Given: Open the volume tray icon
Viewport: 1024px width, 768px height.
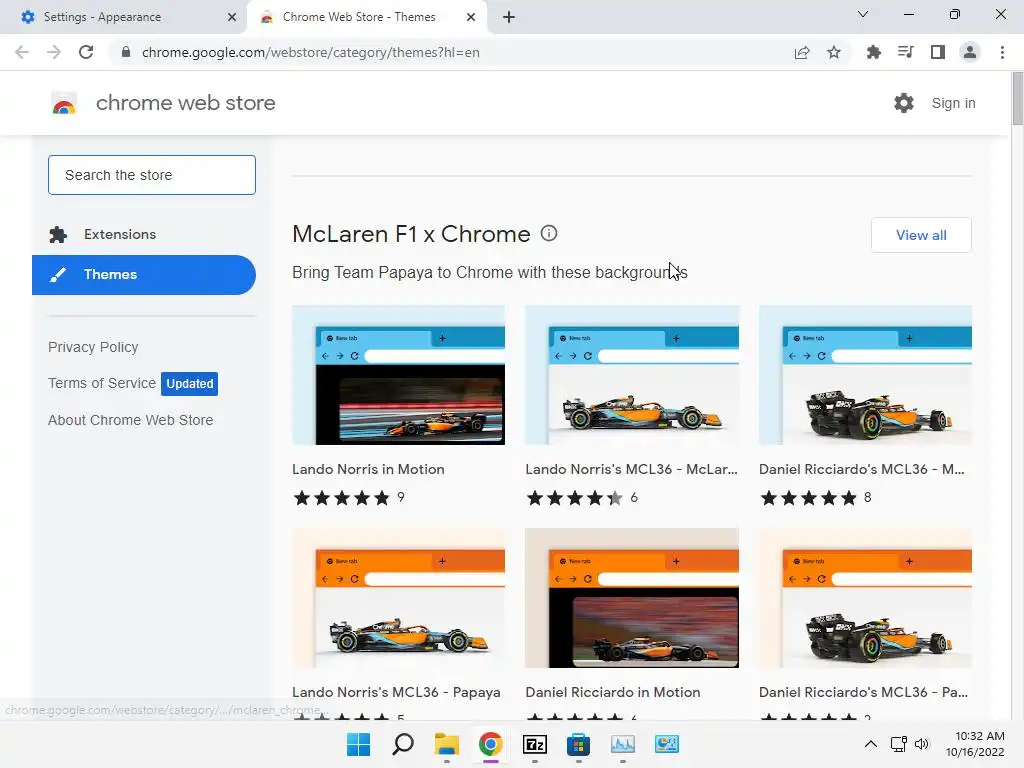Looking at the screenshot, I should click(x=921, y=744).
